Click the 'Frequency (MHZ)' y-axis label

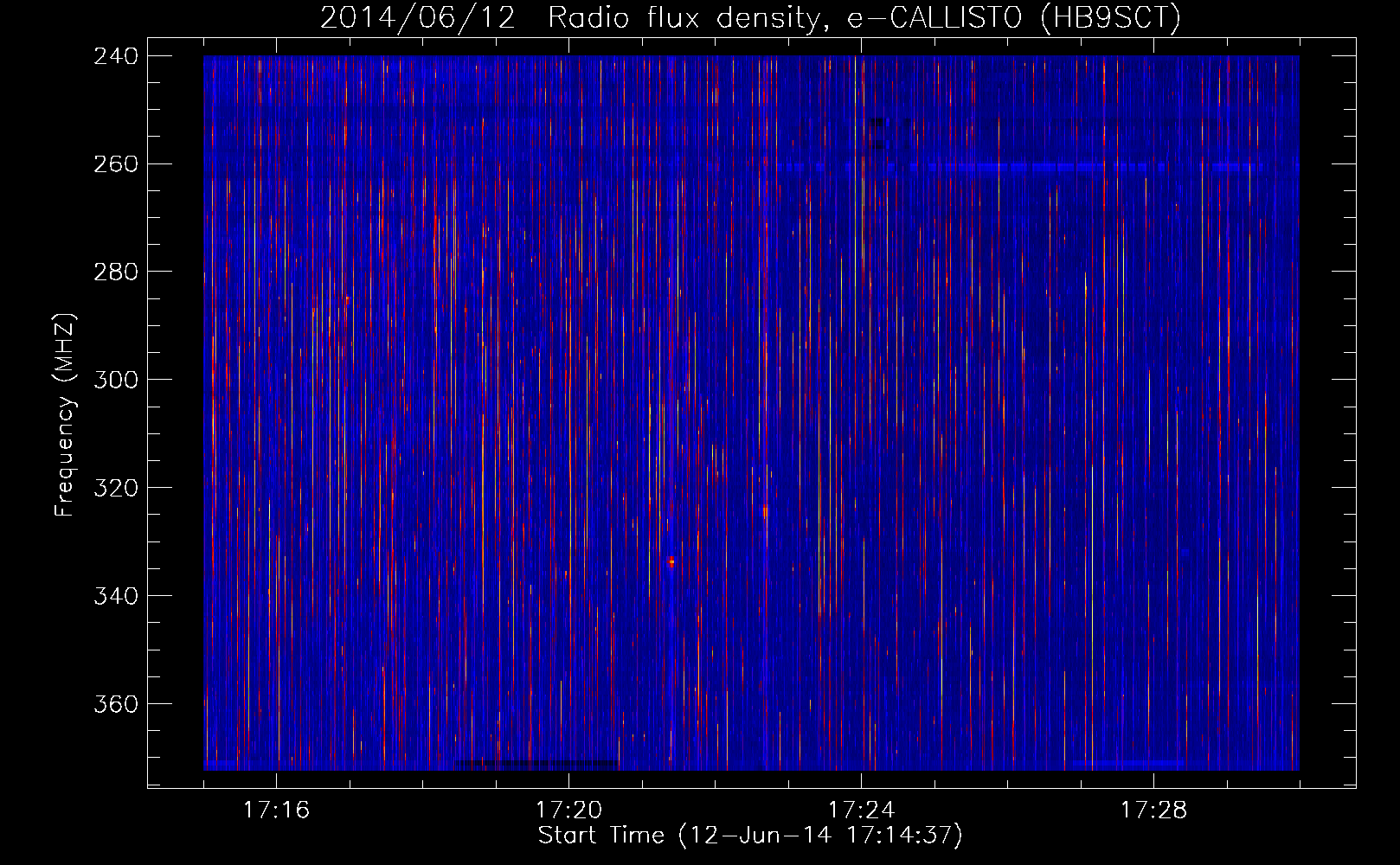66,415
